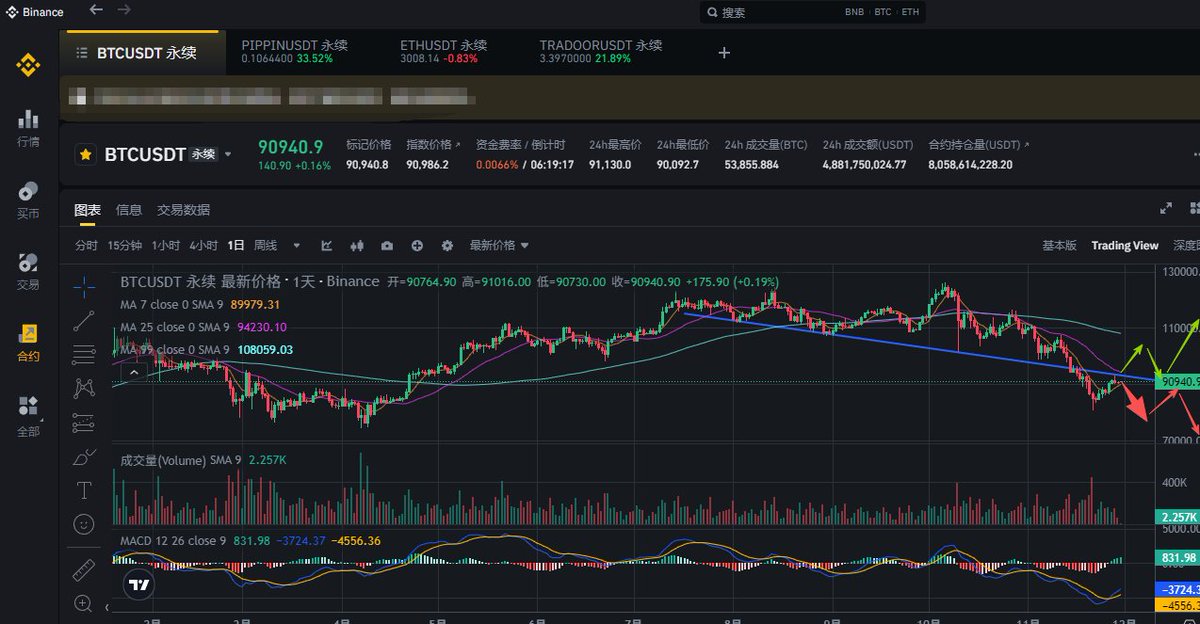Open the 交易数据 tab
1200x624 pixels.
183,210
